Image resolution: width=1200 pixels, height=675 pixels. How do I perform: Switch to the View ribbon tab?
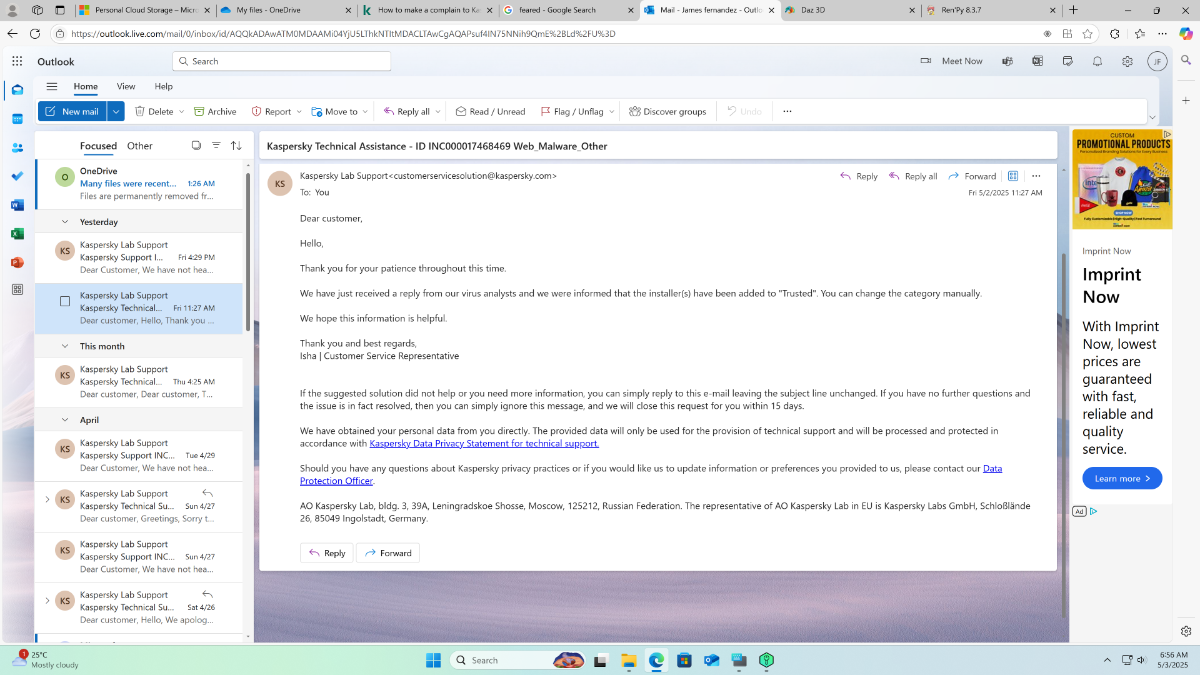pyautogui.click(x=126, y=86)
